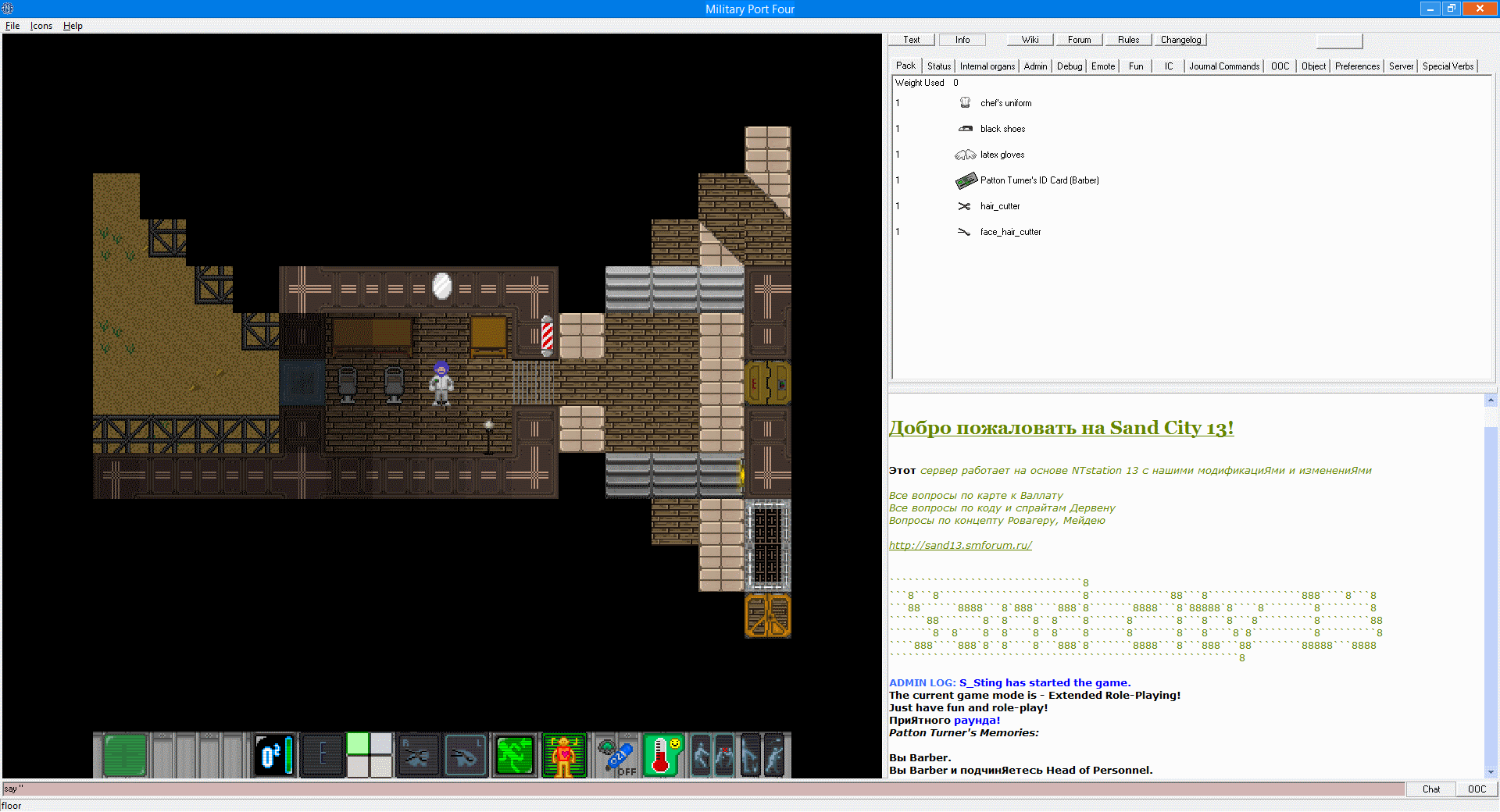Screen dimensions: 1500x812
Task: Open the Rules button
Action: [x=1129, y=40]
